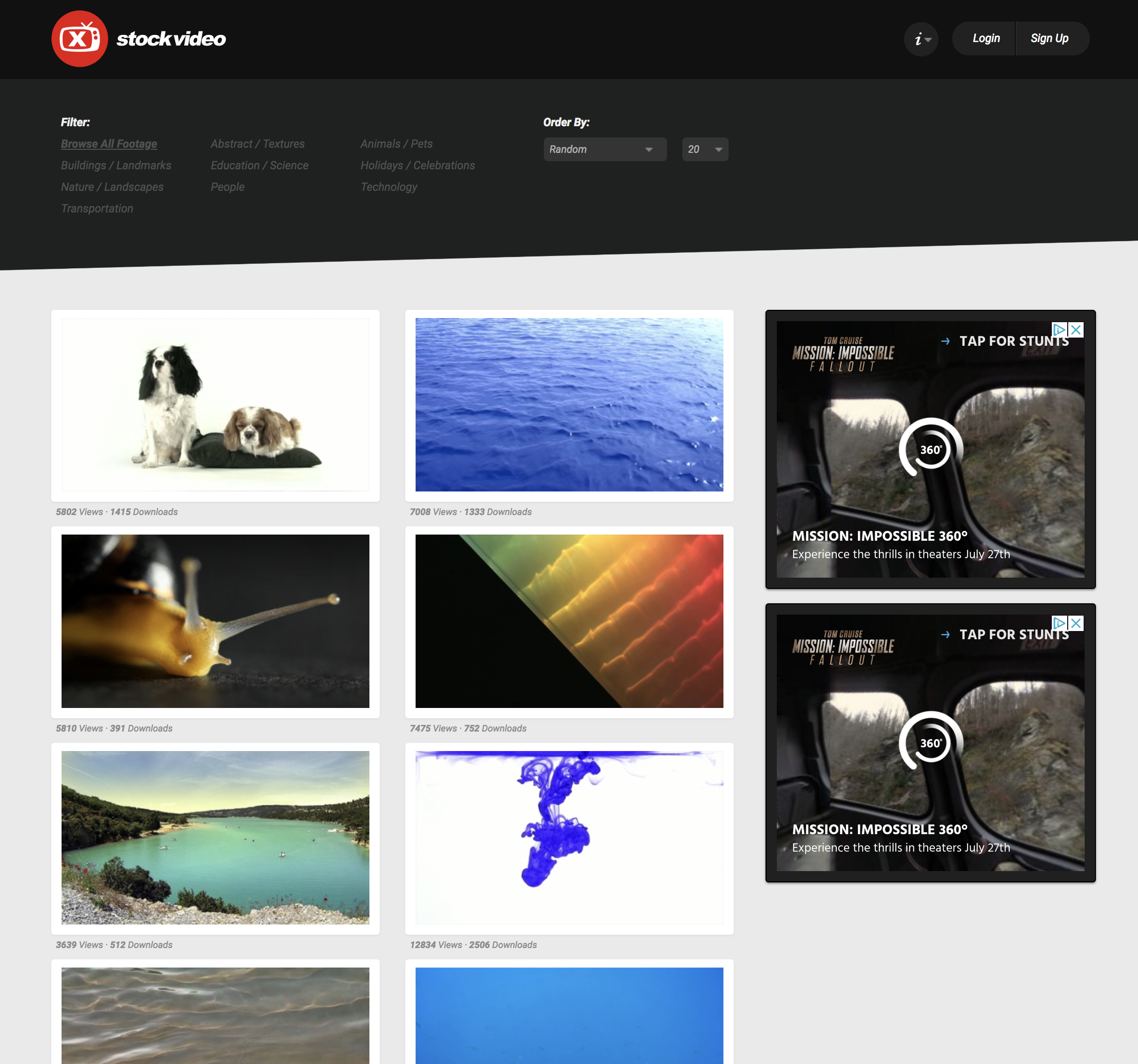
Task: Enable the Technology footage filter
Action: pyautogui.click(x=389, y=187)
